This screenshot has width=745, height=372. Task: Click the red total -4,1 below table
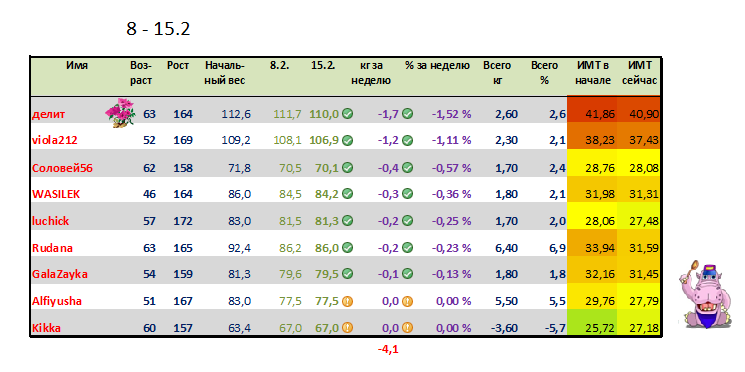[x=388, y=350]
